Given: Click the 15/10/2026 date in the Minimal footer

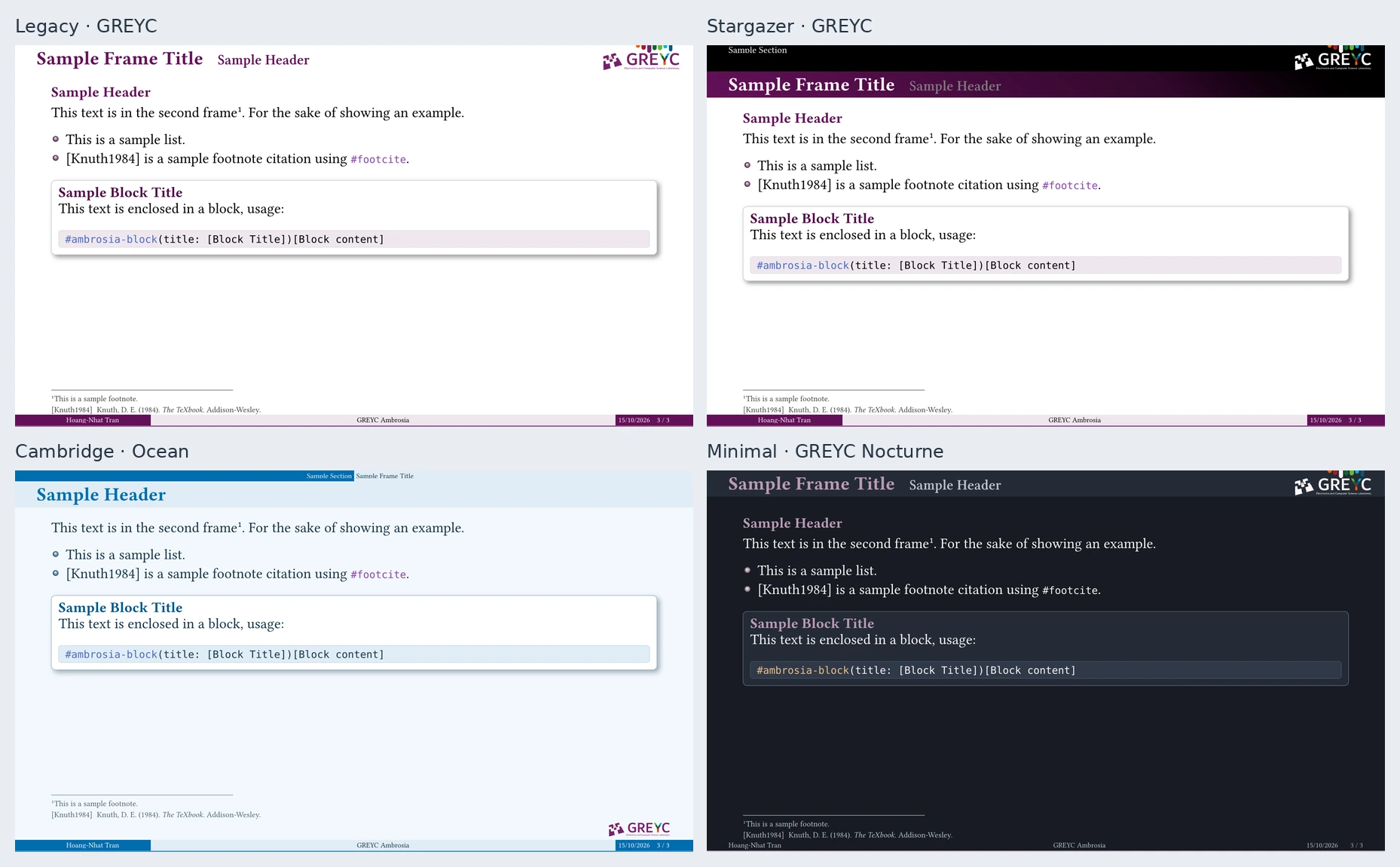Looking at the screenshot, I should point(1322,846).
